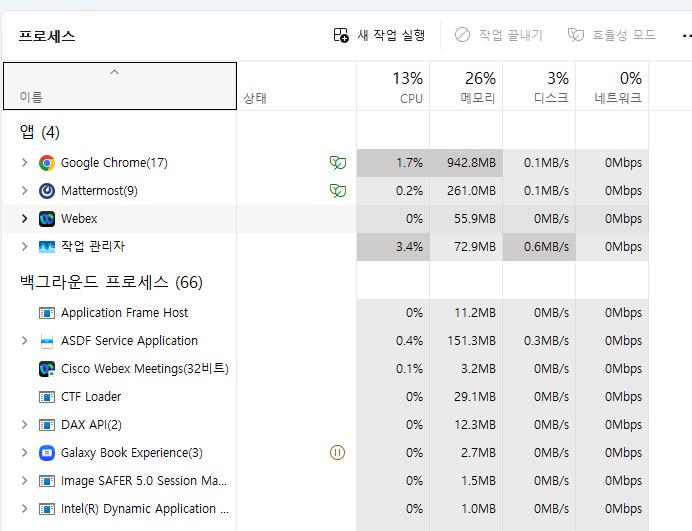
Task: Click the ASDF Service Application icon
Action: click(47, 341)
